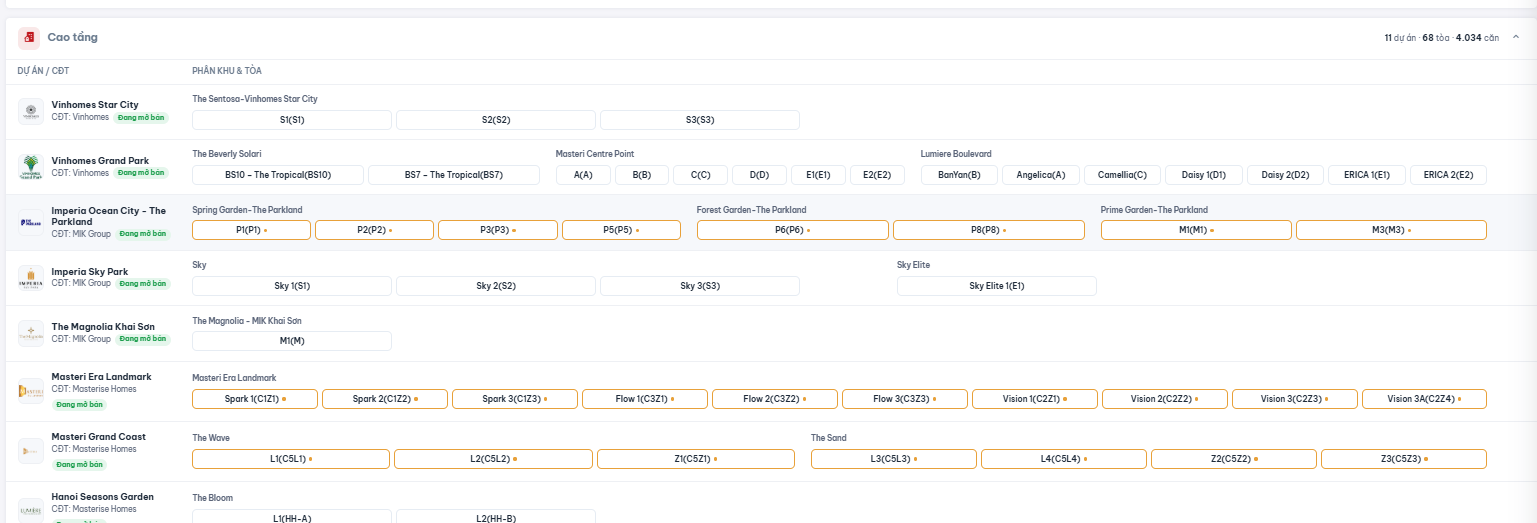Choose Vision 3(C2Z3) tower

tap(1295, 399)
